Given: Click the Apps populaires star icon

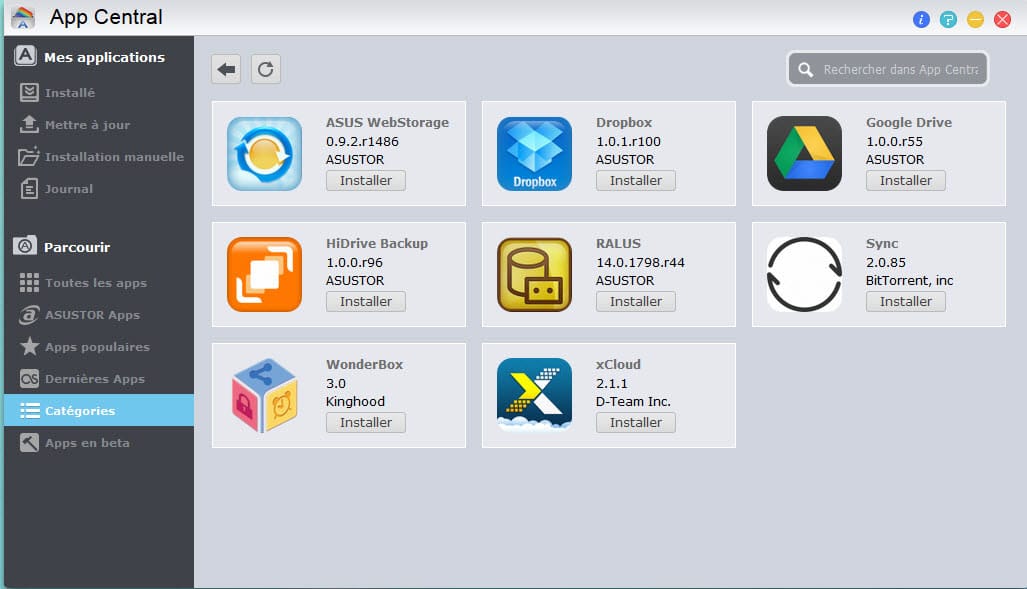Looking at the screenshot, I should pos(29,346).
